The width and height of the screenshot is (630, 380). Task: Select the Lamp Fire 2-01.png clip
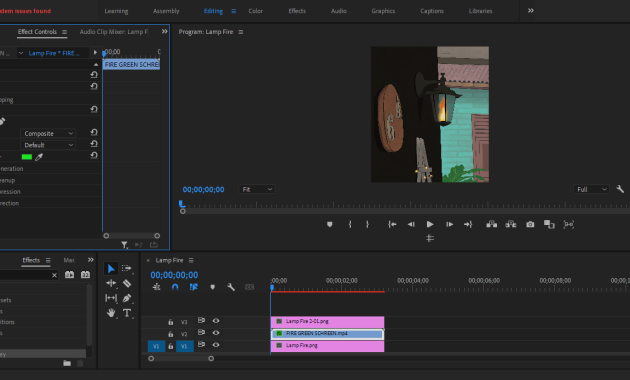click(x=327, y=321)
